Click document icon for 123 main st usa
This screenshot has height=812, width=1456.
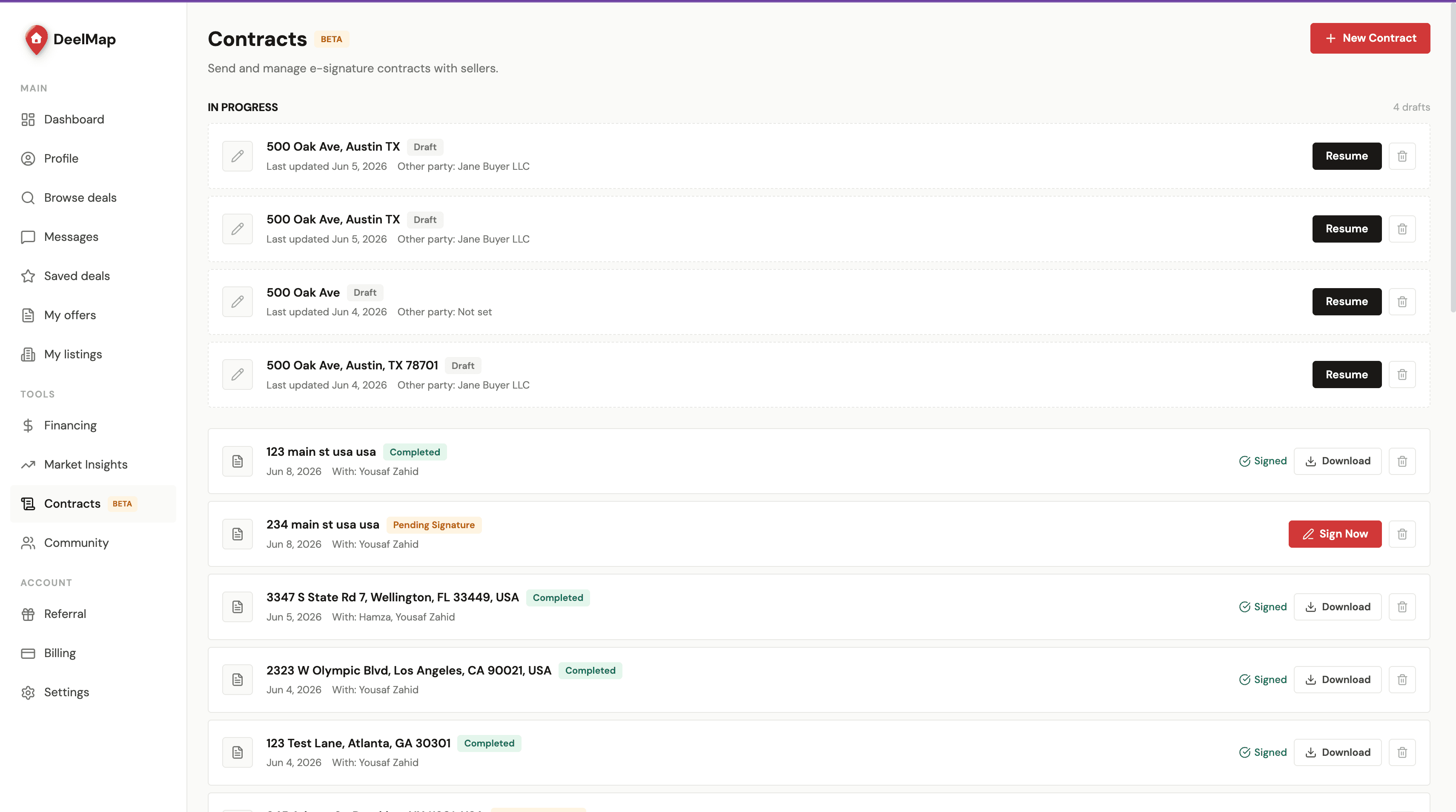pos(238,461)
